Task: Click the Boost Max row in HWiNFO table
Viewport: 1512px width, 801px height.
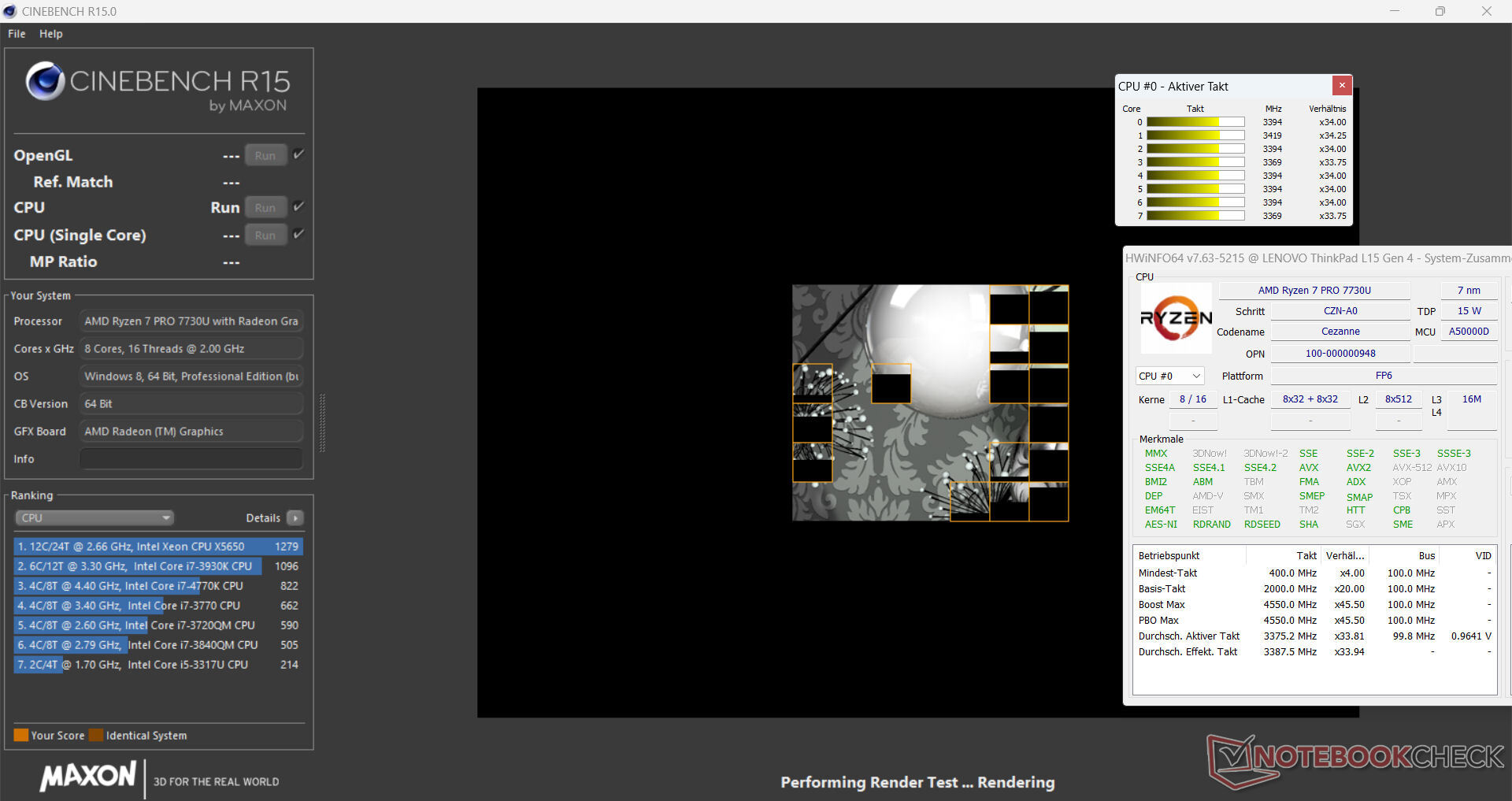Action: [x=1314, y=605]
